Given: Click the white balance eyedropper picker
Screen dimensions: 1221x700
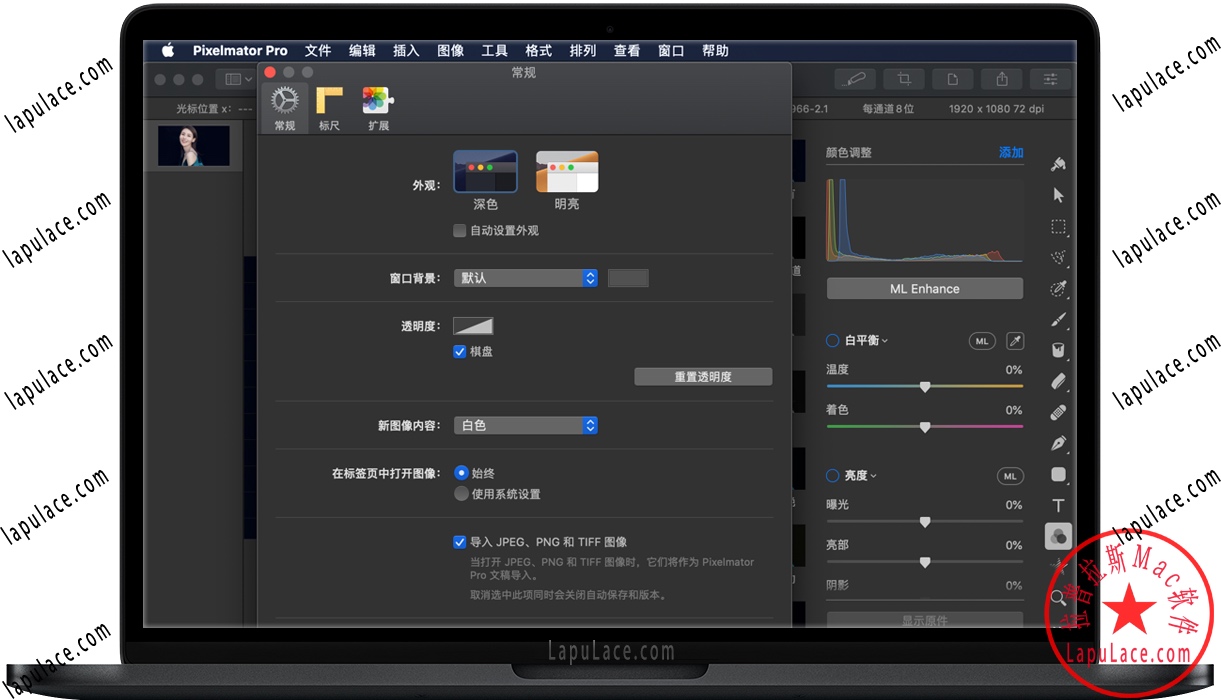Looking at the screenshot, I should [x=1014, y=341].
